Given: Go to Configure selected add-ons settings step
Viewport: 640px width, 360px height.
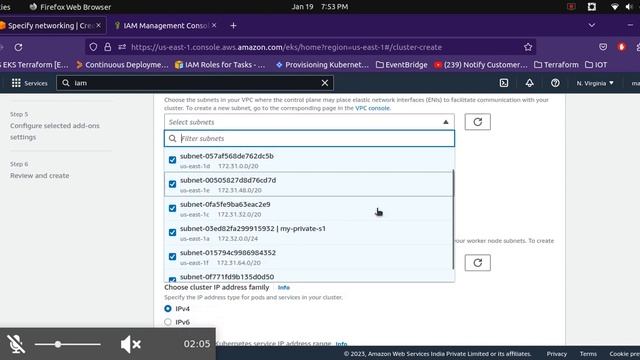Looking at the screenshot, I should [x=55, y=131].
